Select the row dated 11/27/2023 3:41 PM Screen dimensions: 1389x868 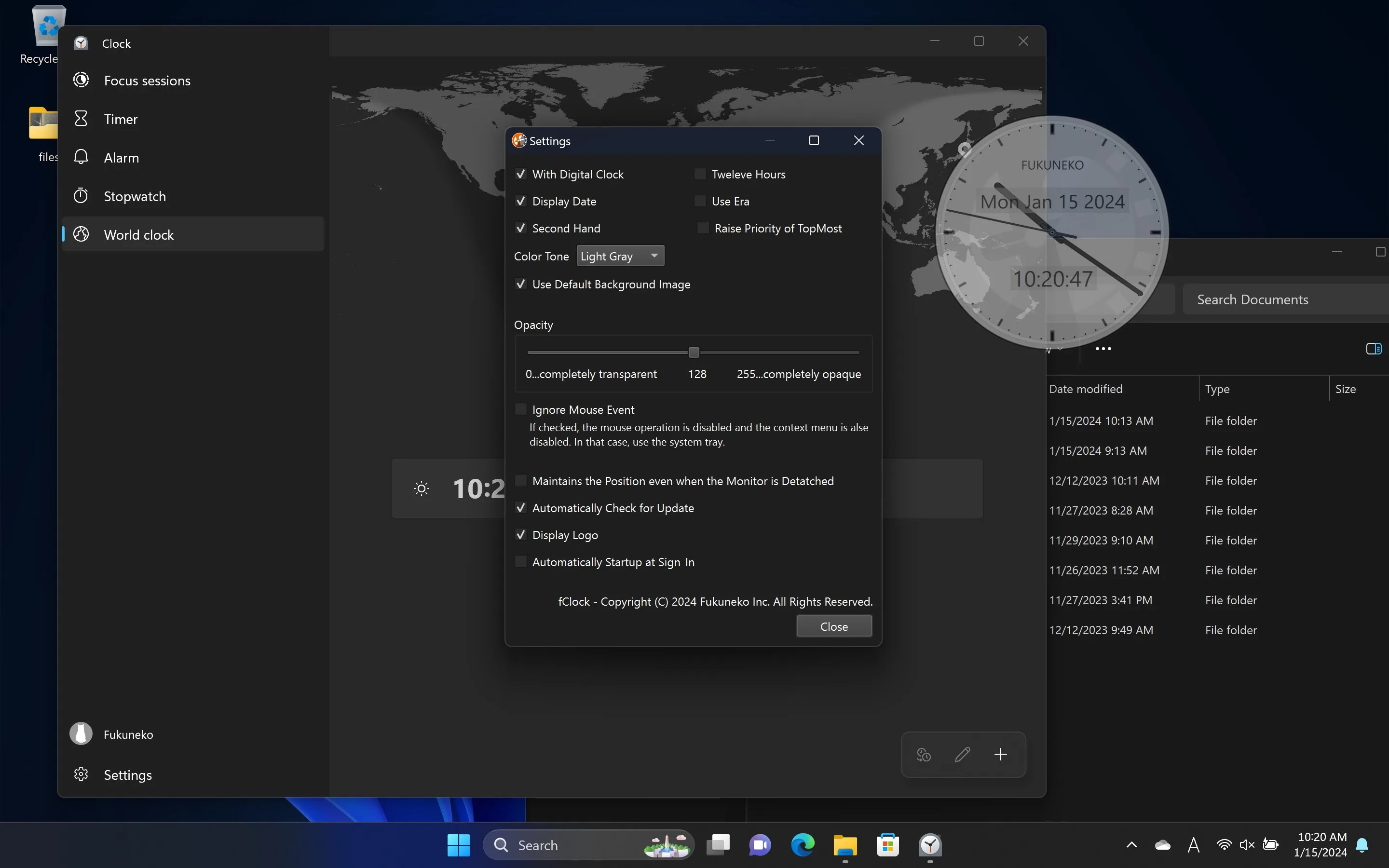[x=1217, y=599]
